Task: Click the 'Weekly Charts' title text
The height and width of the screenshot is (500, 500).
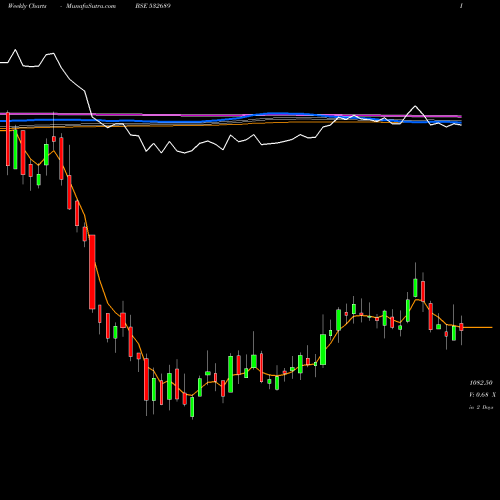Action: (x=27, y=6)
